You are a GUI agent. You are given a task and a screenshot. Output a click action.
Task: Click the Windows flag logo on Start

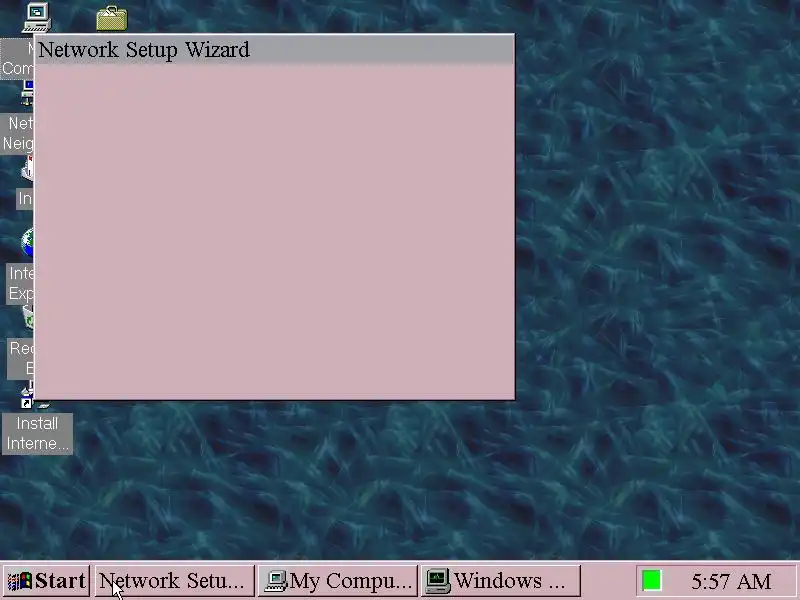point(20,581)
